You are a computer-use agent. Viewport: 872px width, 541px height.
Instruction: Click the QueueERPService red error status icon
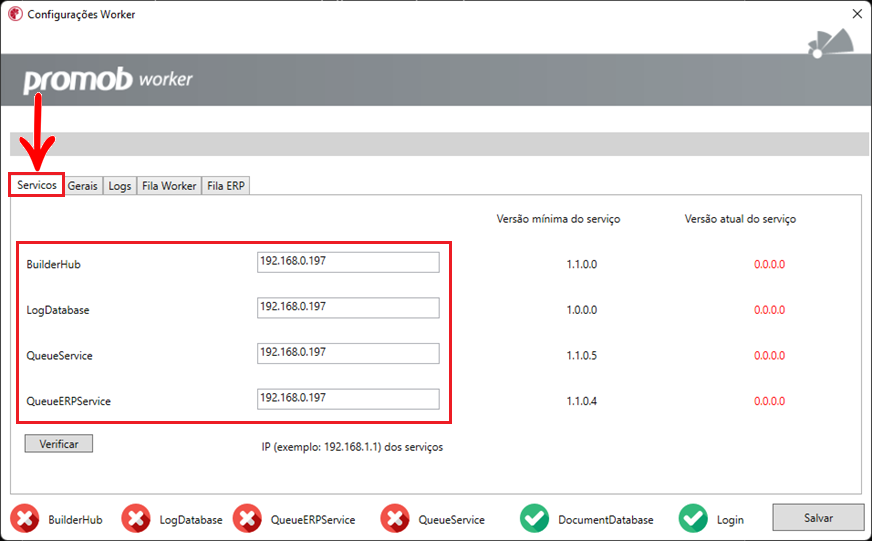click(x=247, y=519)
